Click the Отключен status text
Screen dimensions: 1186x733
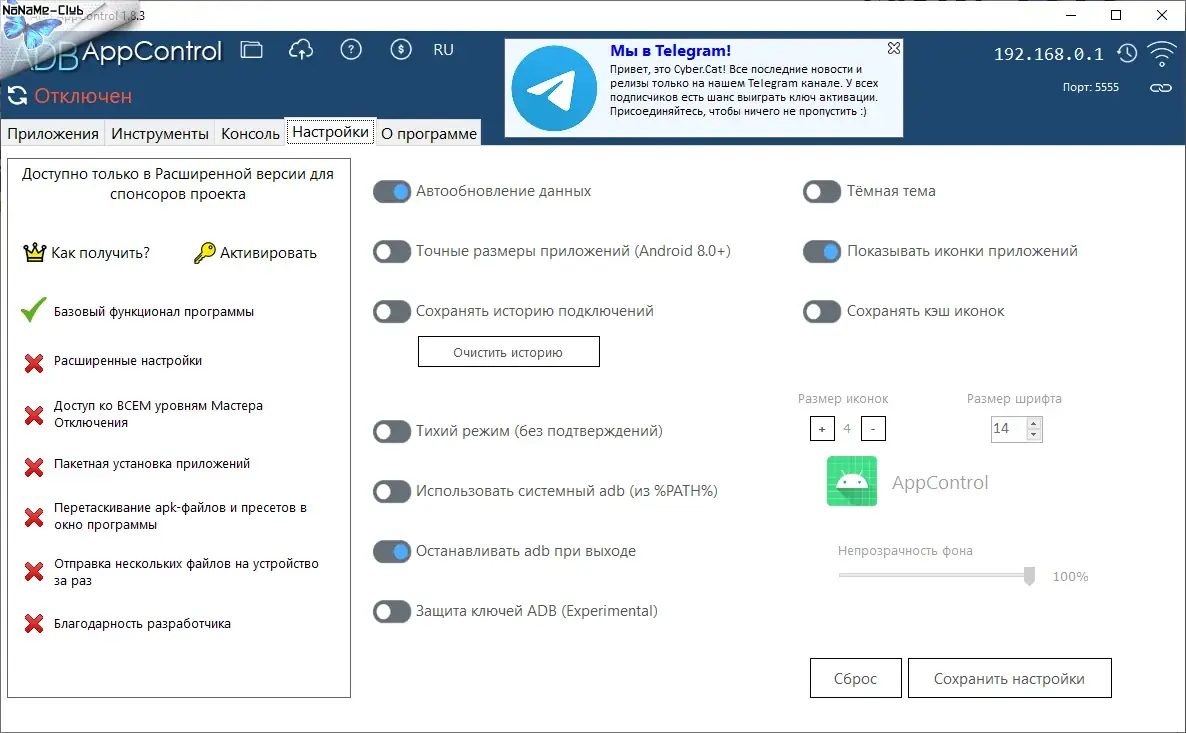83,96
